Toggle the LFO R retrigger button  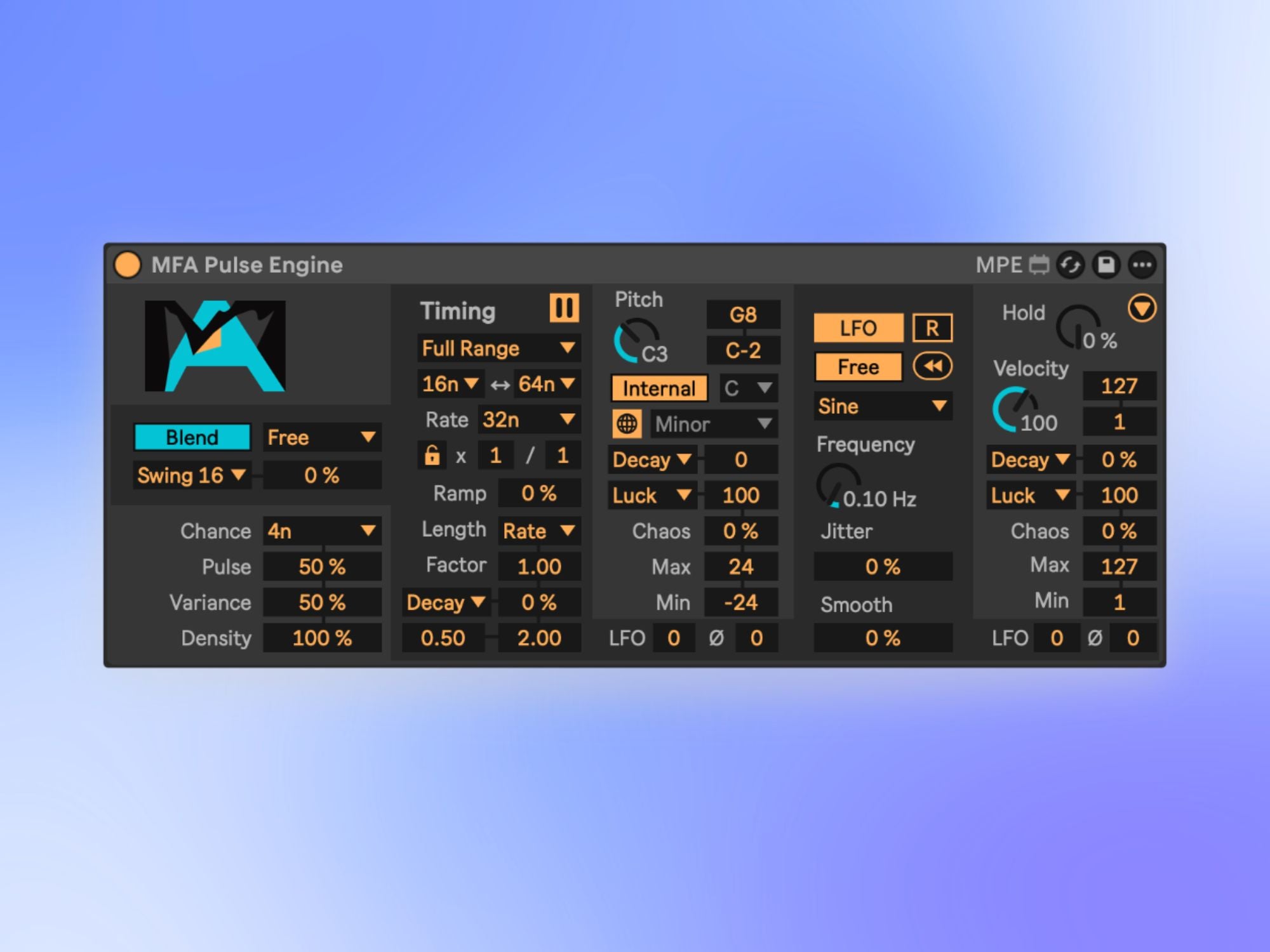(x=932, y=328)
